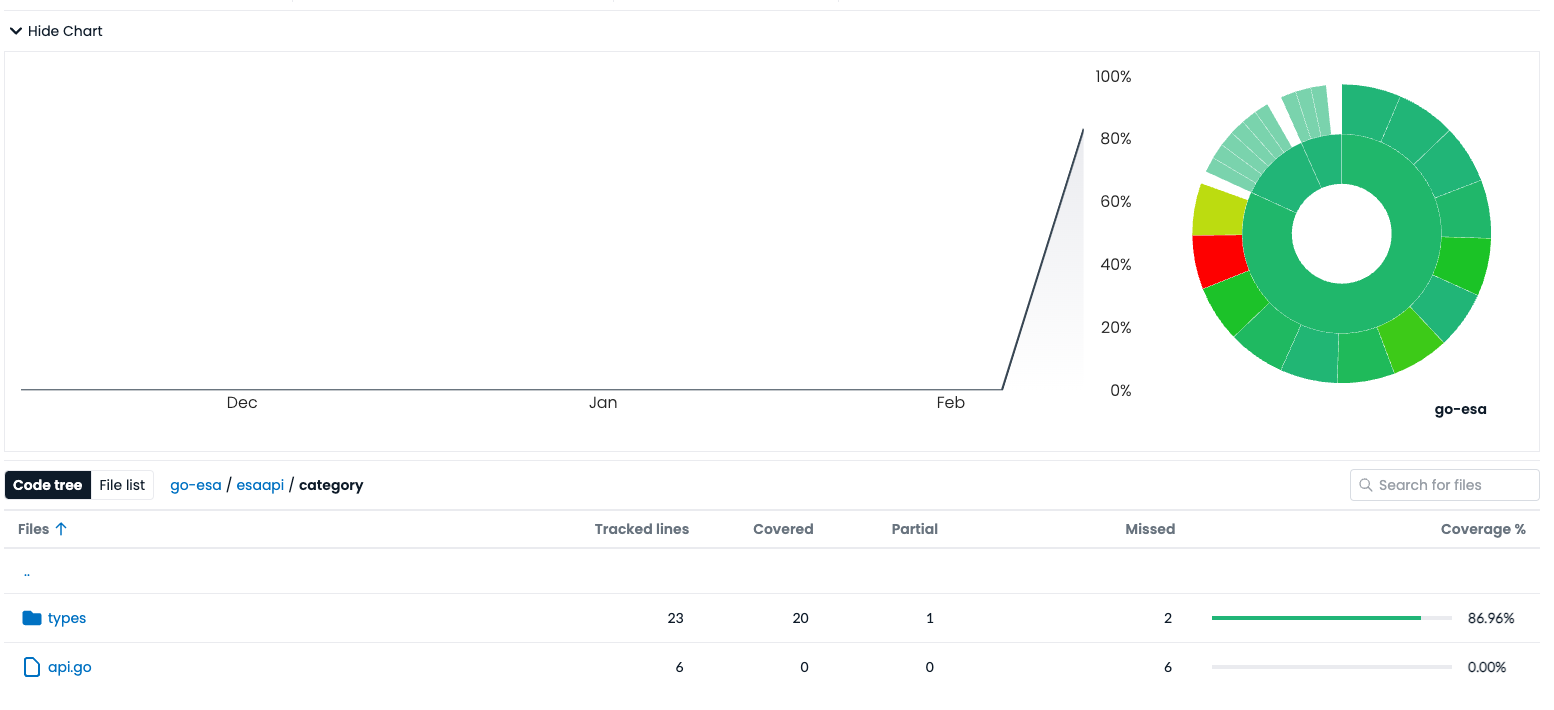Click the yellow-green sunburst segment
The image size is (1554, 710).
click(1220, 210)
